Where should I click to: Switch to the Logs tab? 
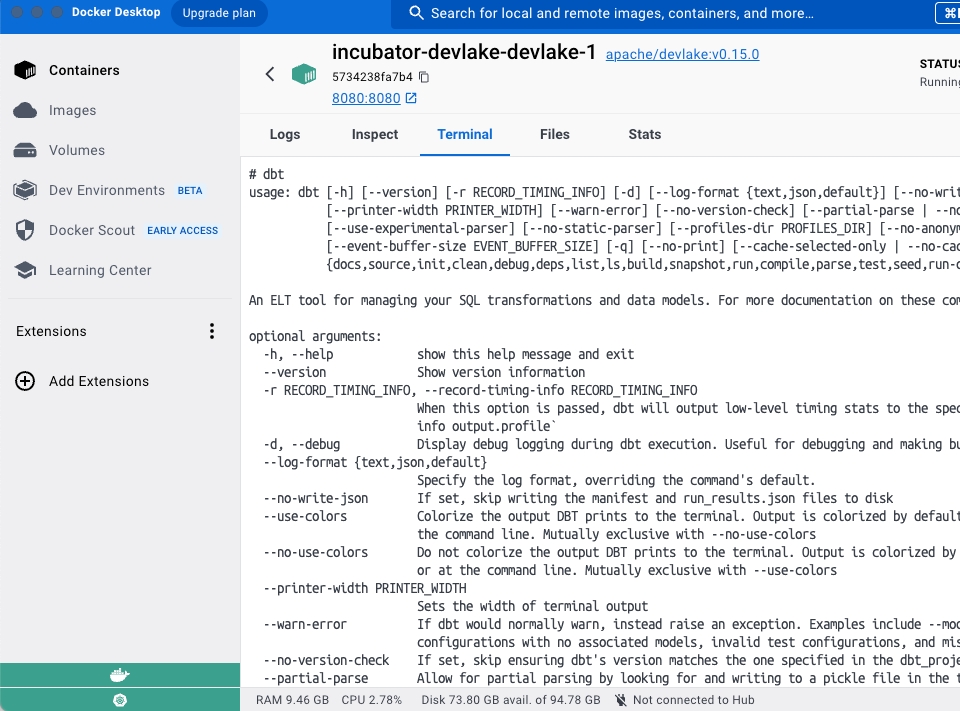point(285,134)
